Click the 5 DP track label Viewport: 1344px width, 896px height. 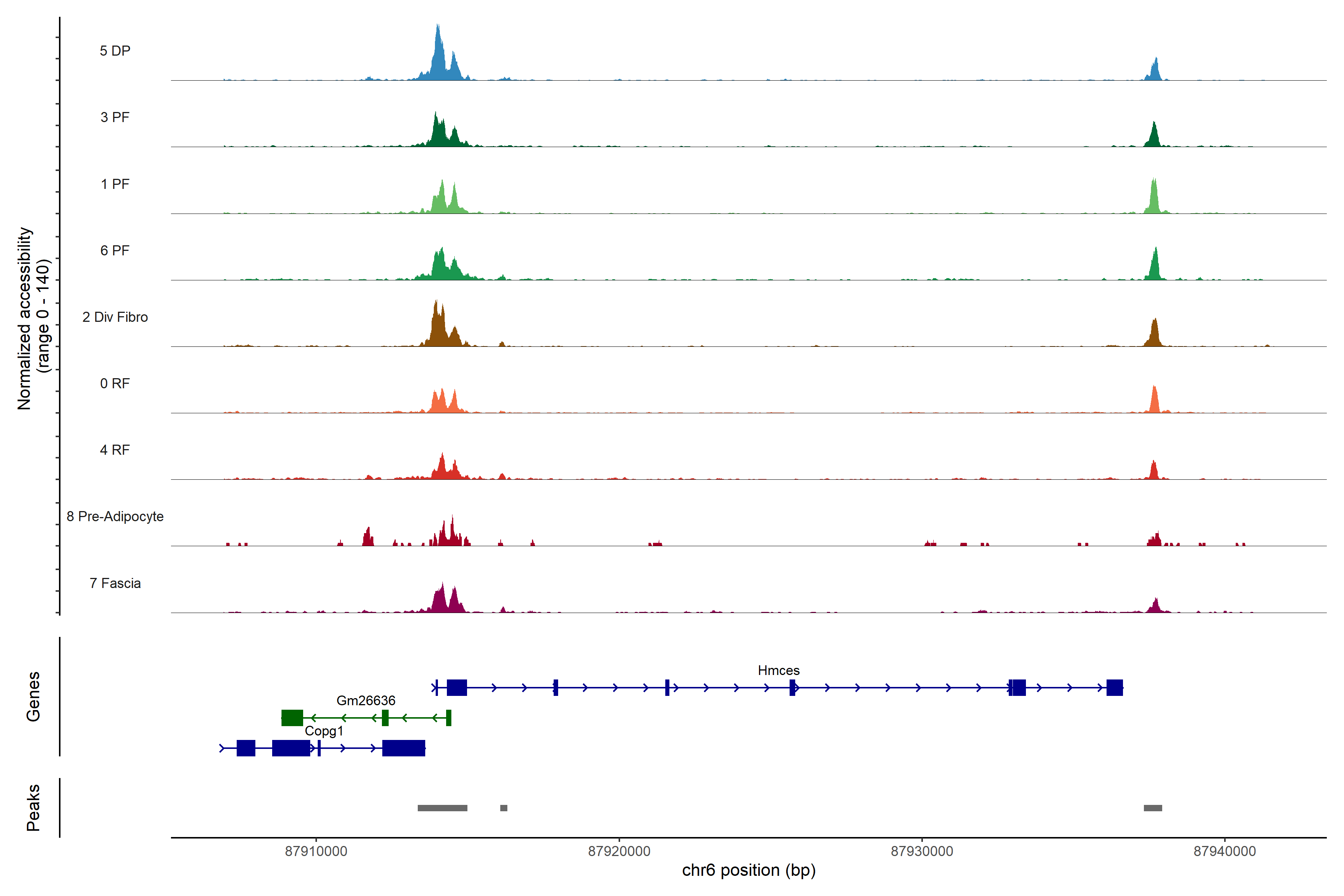pos(115,51)
